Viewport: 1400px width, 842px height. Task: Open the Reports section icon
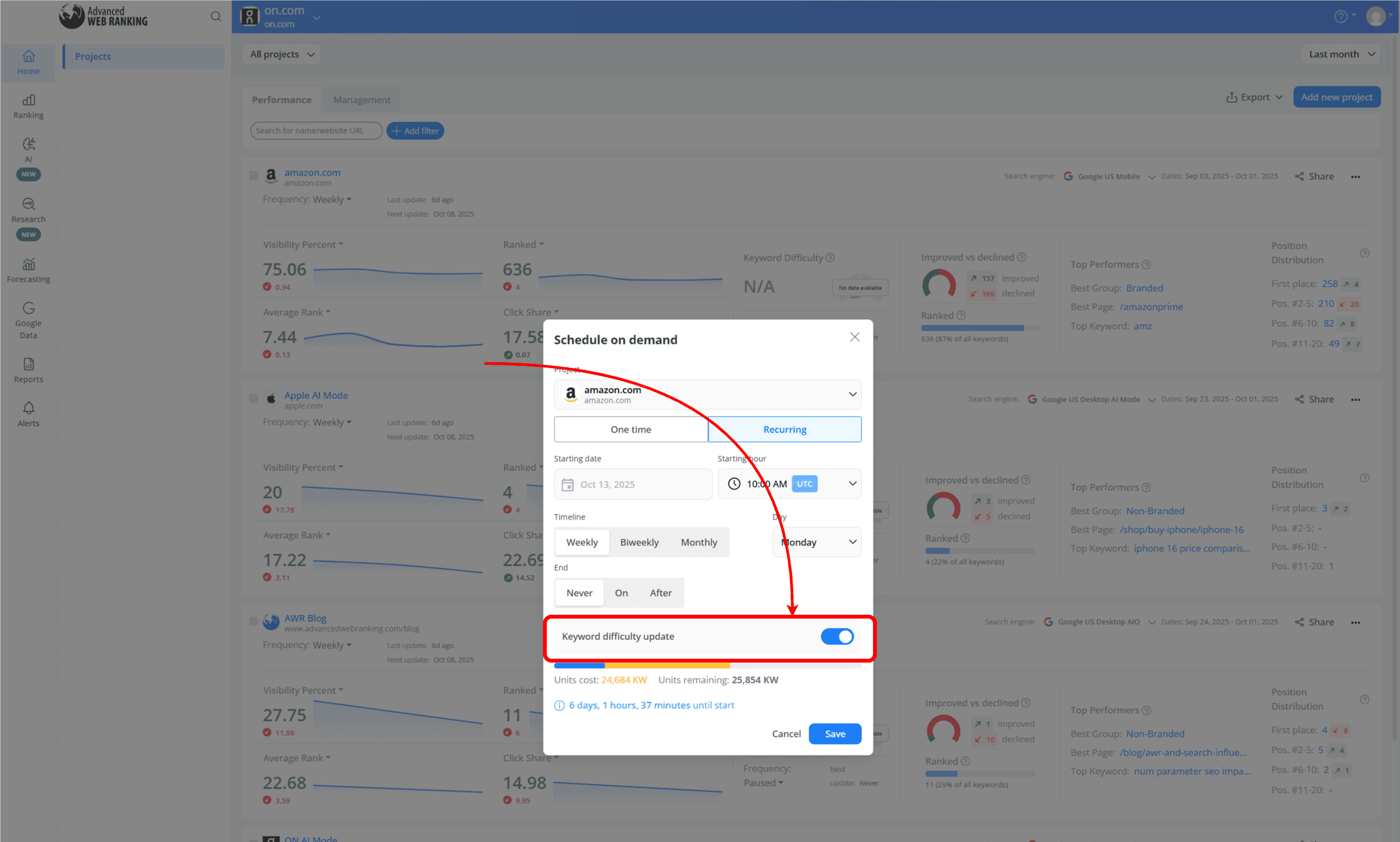(29, 364)
